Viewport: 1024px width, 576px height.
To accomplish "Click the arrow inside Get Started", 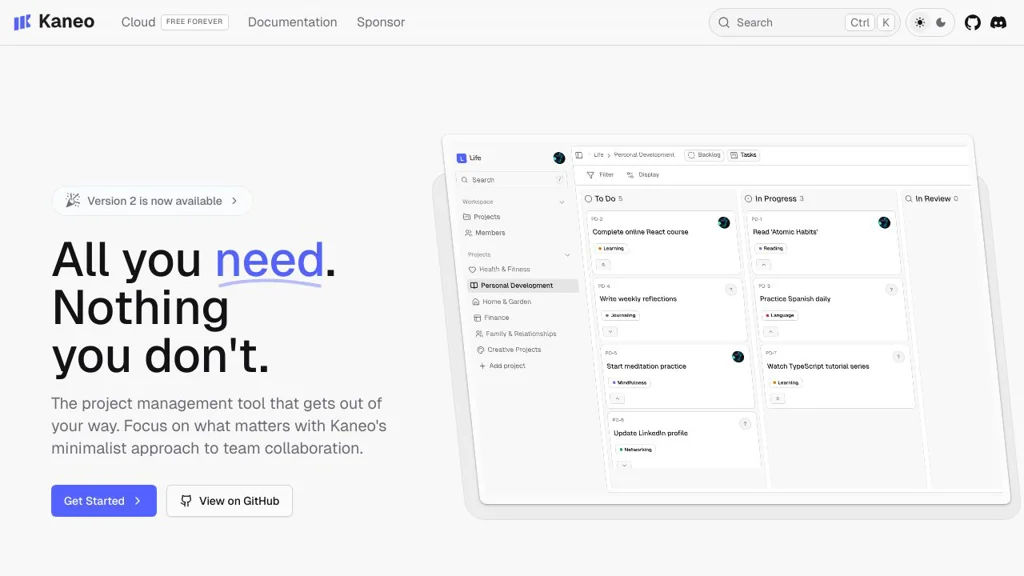I will 138,501.
